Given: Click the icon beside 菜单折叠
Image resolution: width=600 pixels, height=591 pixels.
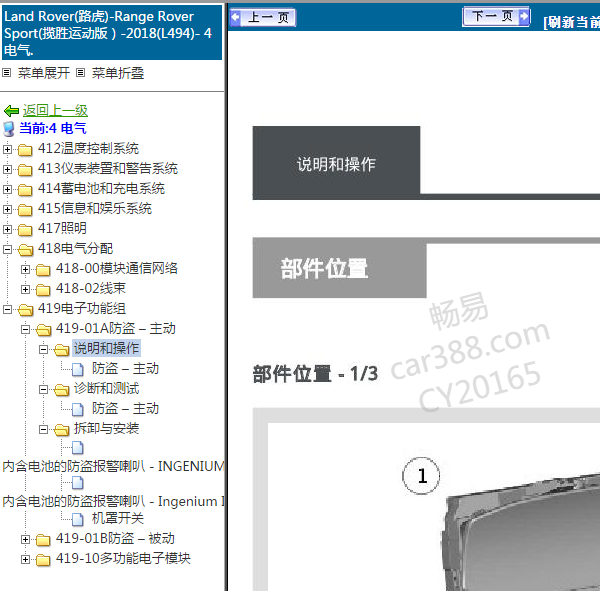Looking at the screenshot, I should coord(80,72).
